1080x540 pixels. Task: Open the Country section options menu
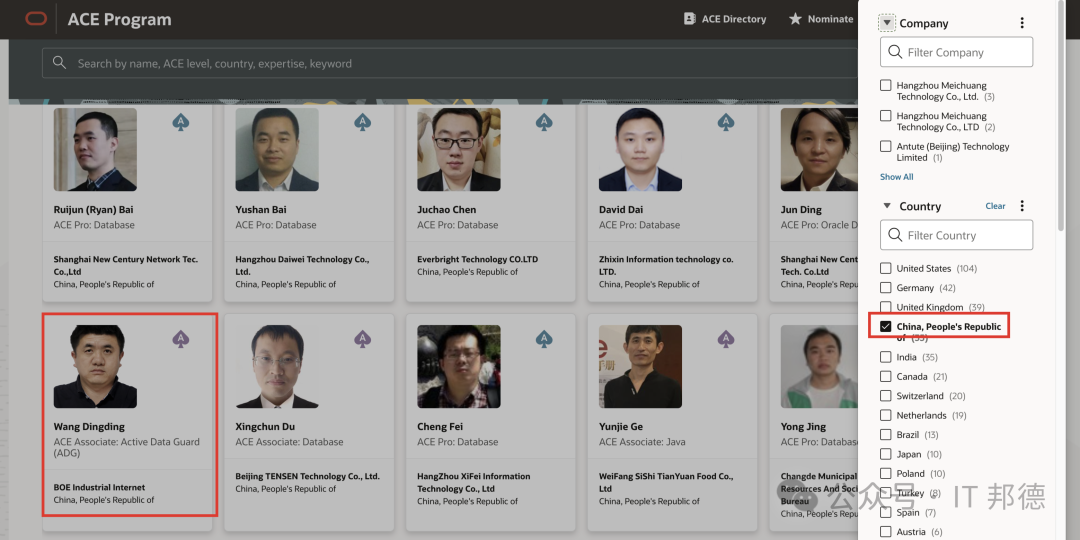[x=1022, y=206]
